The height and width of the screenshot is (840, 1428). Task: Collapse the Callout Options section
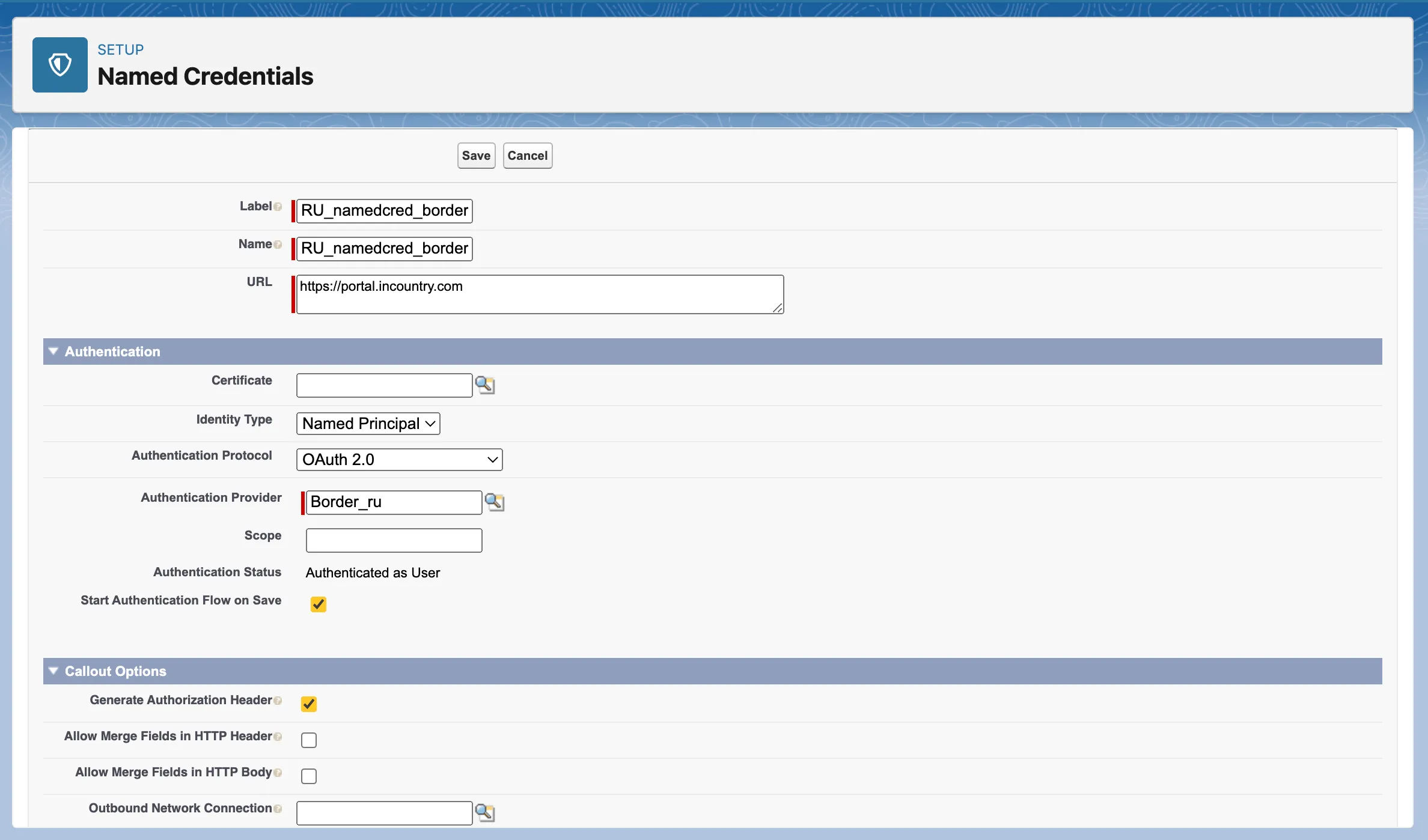pos(53,671)
